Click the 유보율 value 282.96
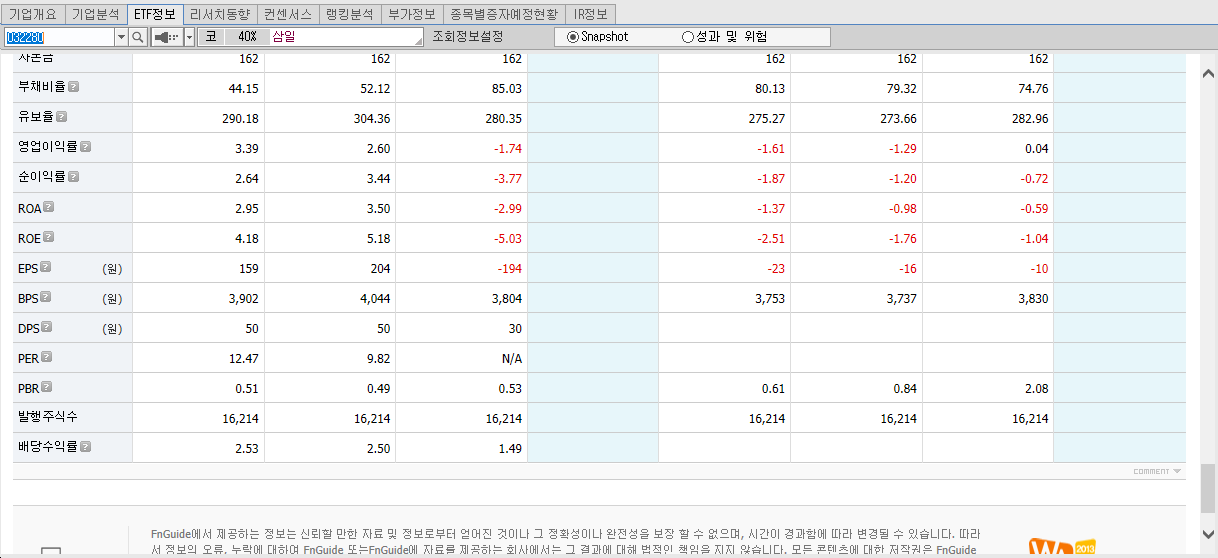This screenshot has width=1218, height=558. click(x=1030, y=119)
